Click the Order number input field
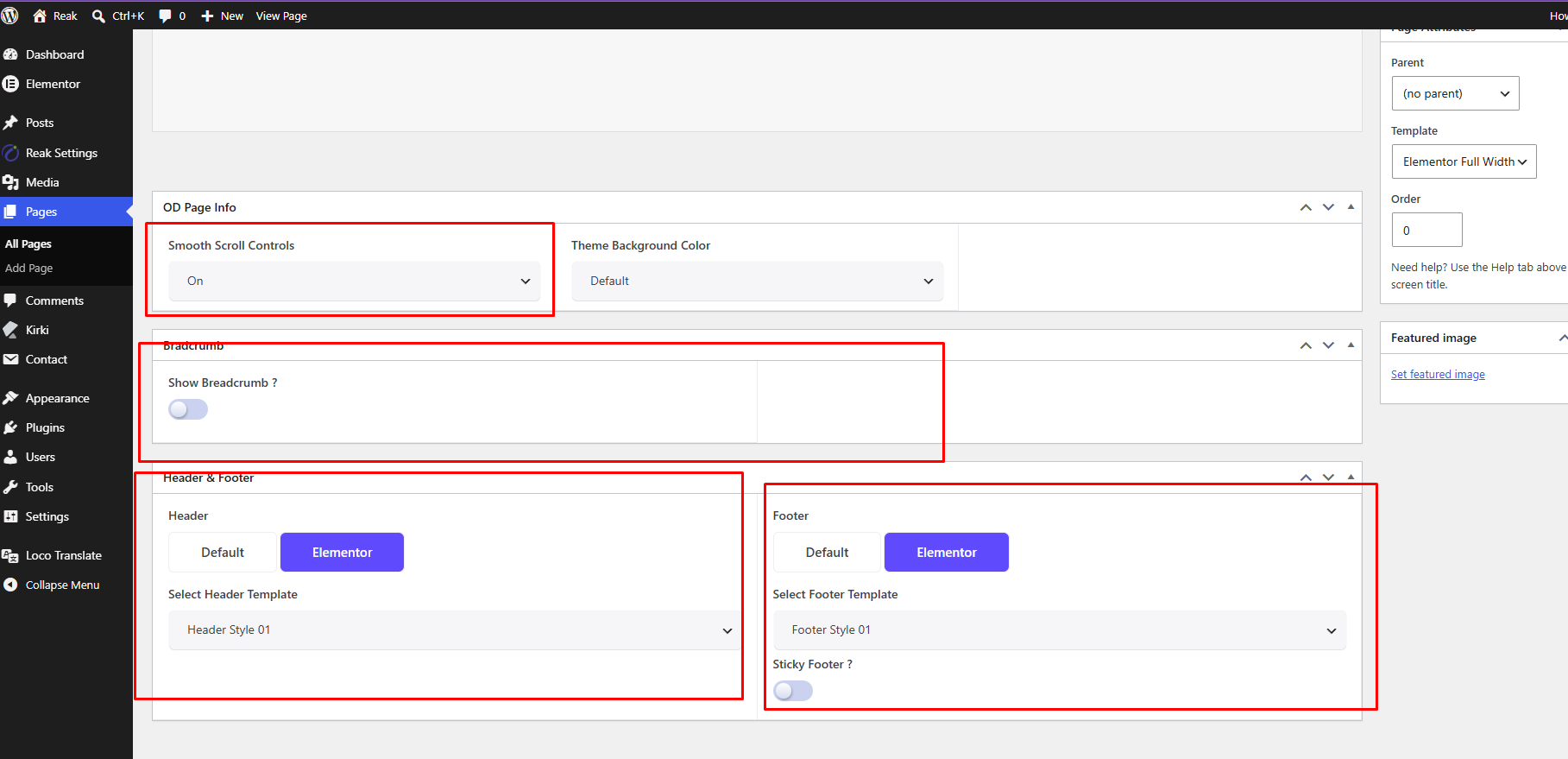Screen dimensions: 1568x759 coord(1426,230)
